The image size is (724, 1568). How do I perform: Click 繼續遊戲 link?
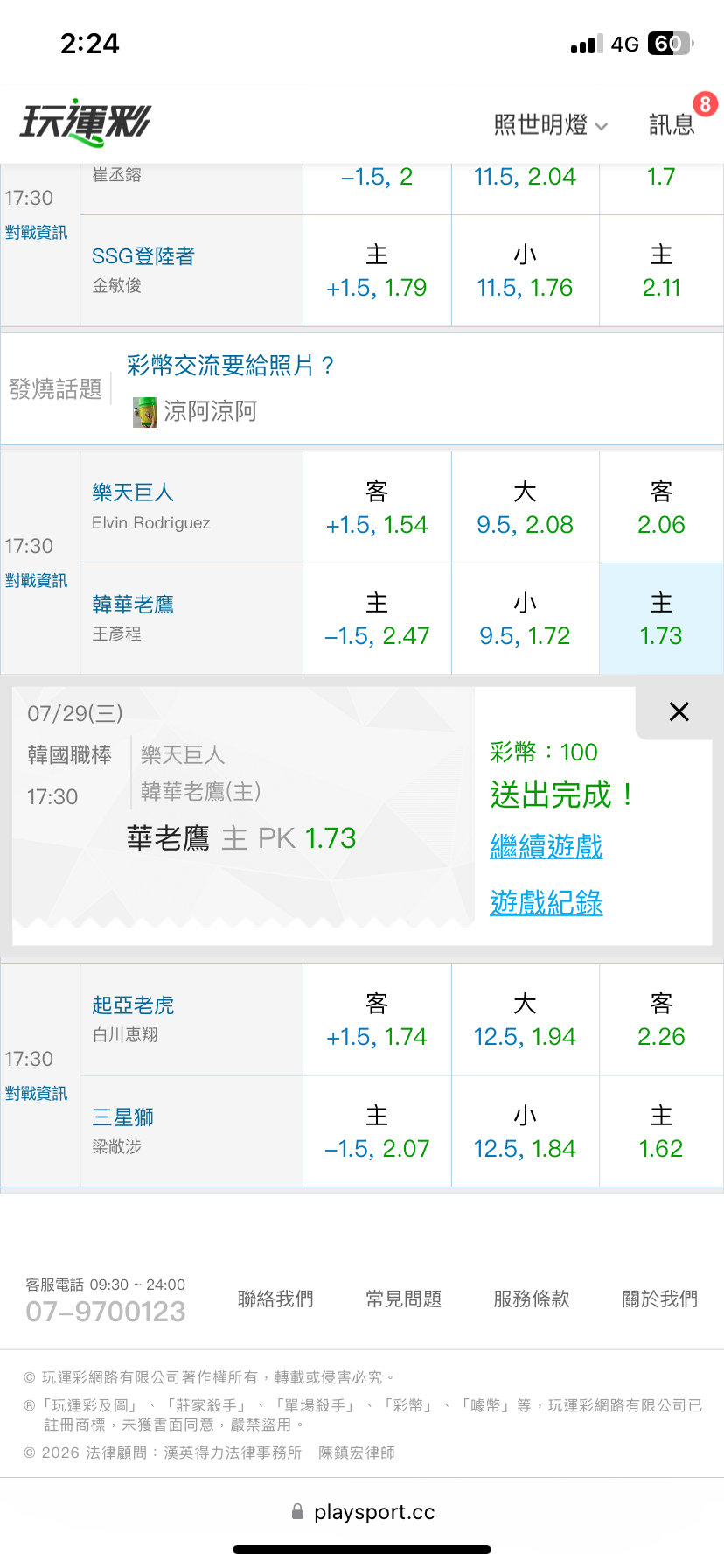546,846
